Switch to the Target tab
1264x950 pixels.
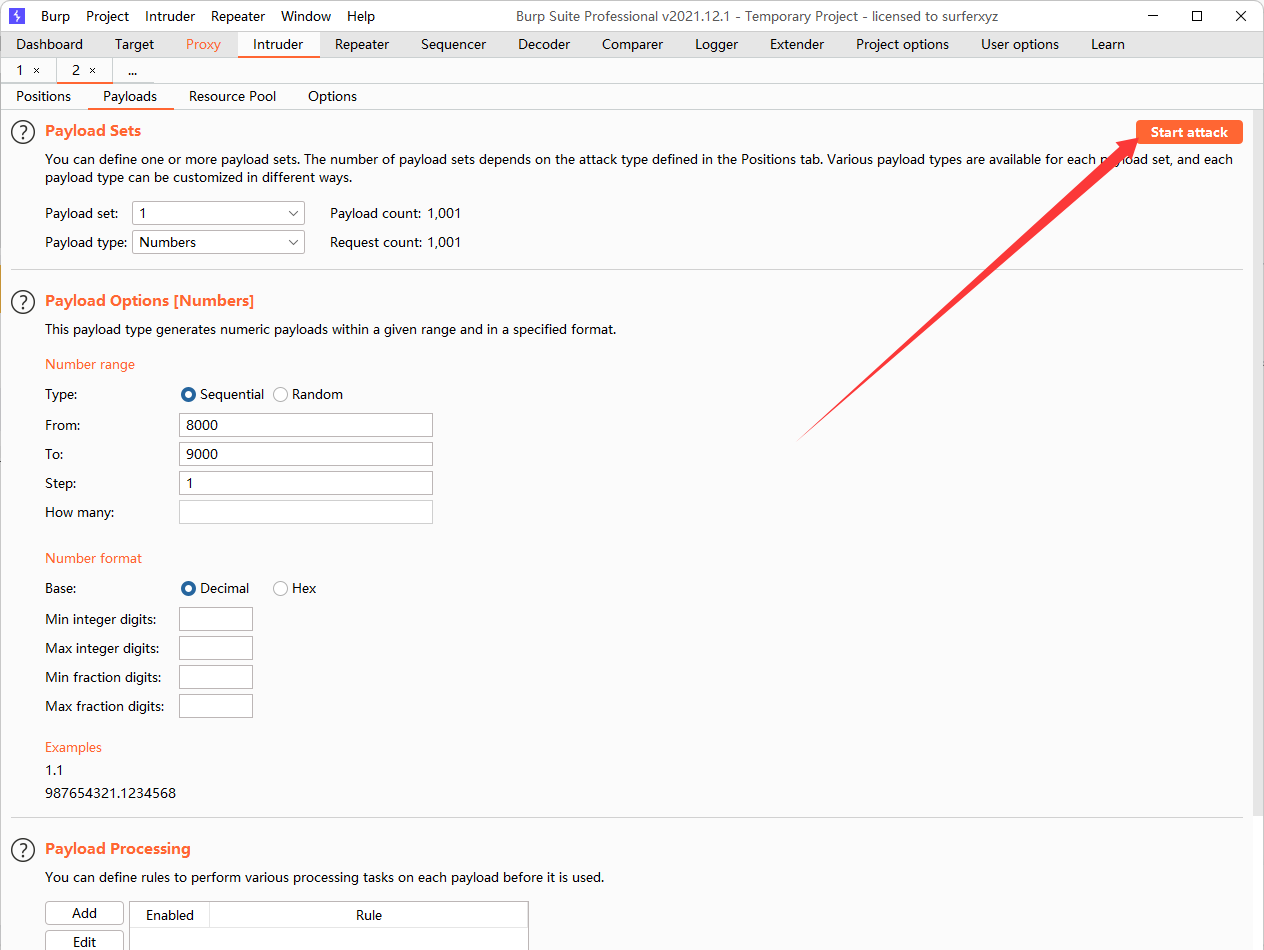(x=134, y=44)
